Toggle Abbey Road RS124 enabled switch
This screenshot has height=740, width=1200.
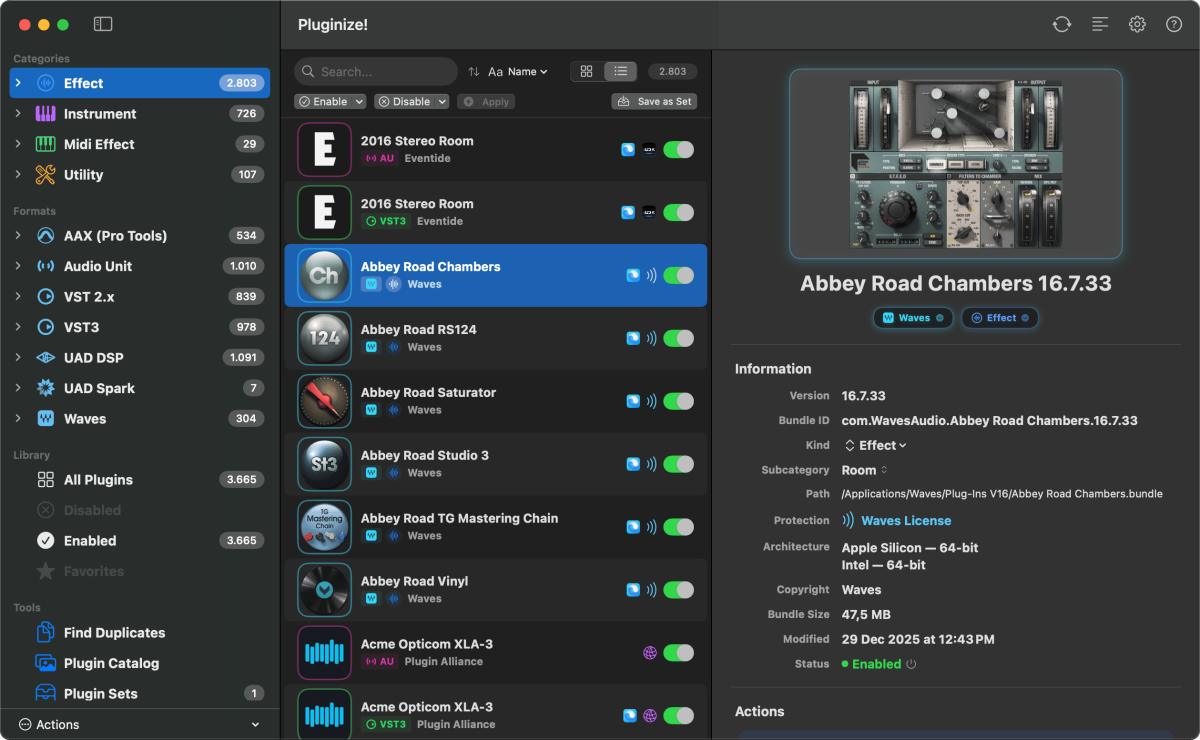point(678,338)
